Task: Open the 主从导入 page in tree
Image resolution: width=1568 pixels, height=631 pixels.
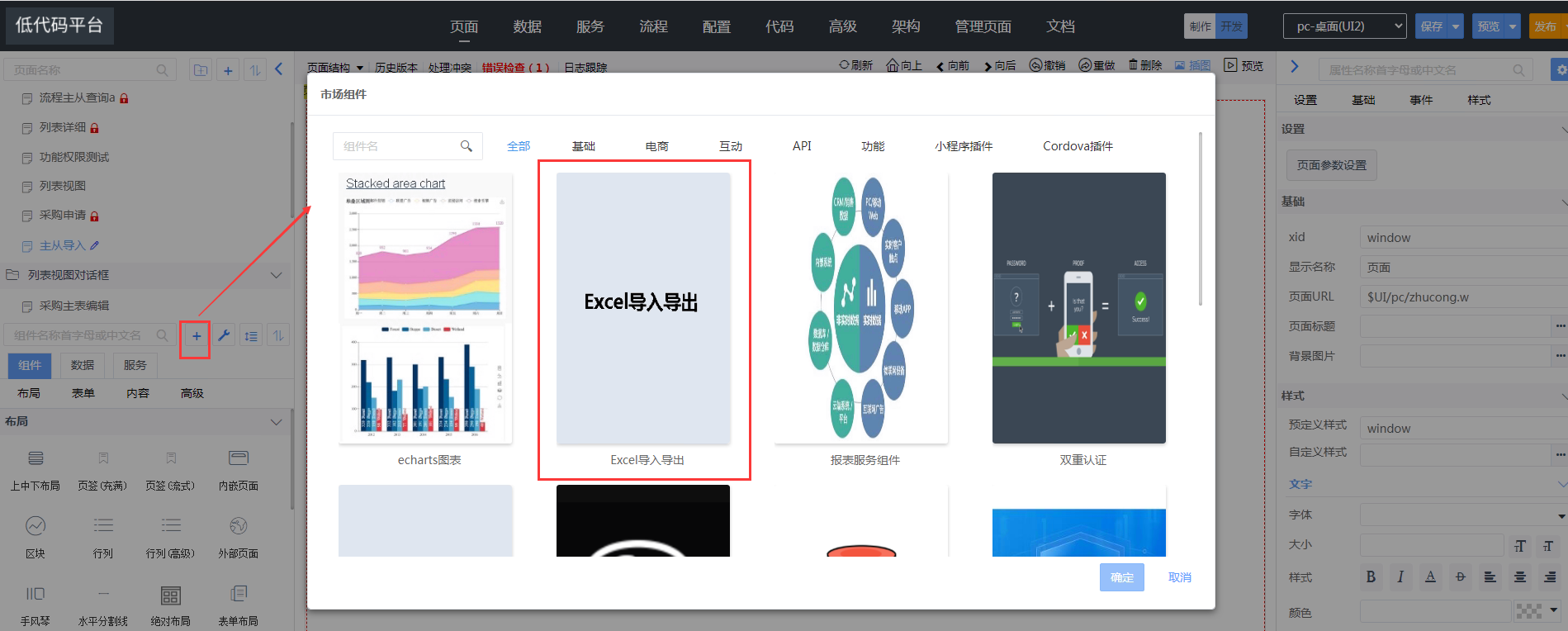Action: 62,245
